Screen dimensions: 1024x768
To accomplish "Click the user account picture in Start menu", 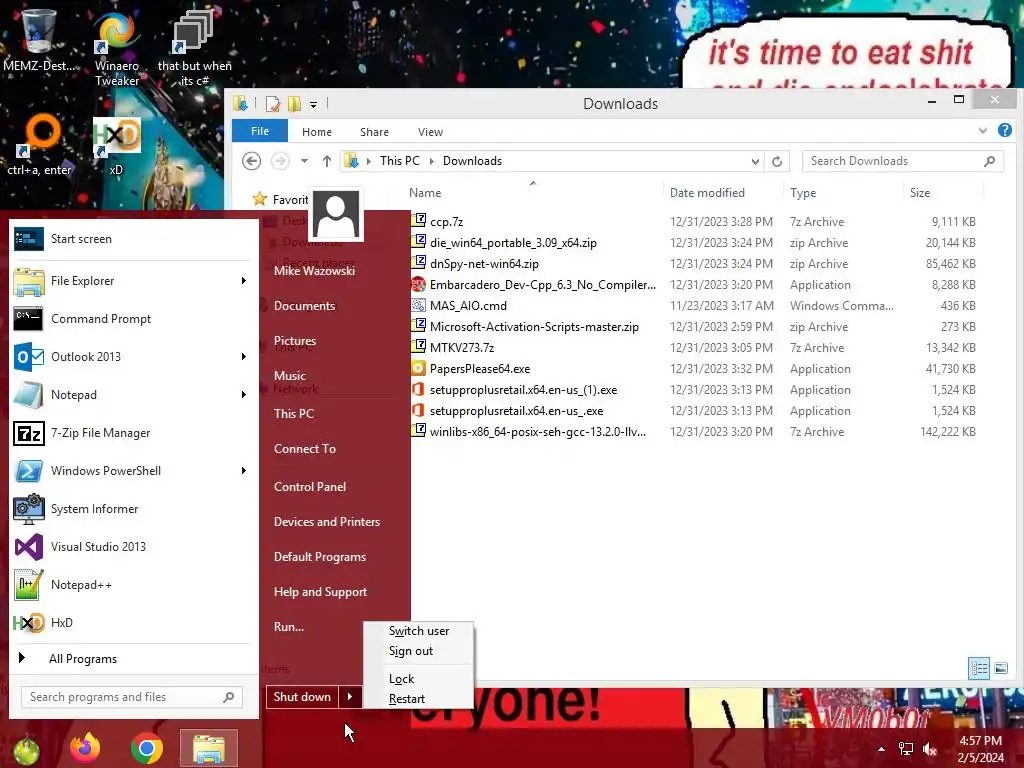I will (336, 214).
